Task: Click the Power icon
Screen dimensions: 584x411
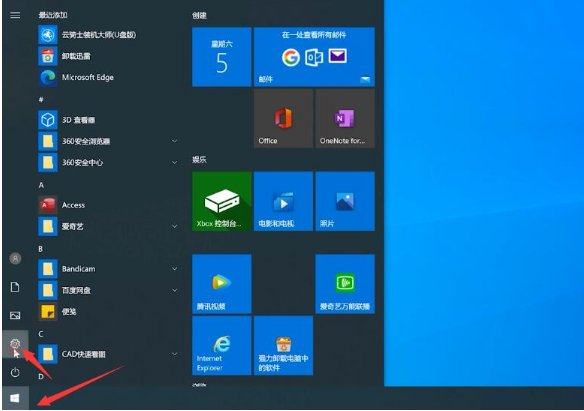Action: [15, 372]
